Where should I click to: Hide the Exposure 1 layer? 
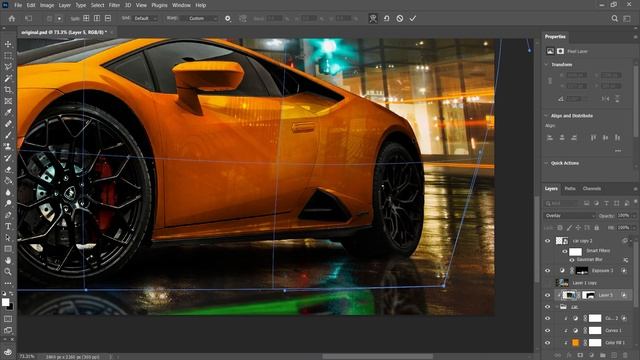(548, 271)
